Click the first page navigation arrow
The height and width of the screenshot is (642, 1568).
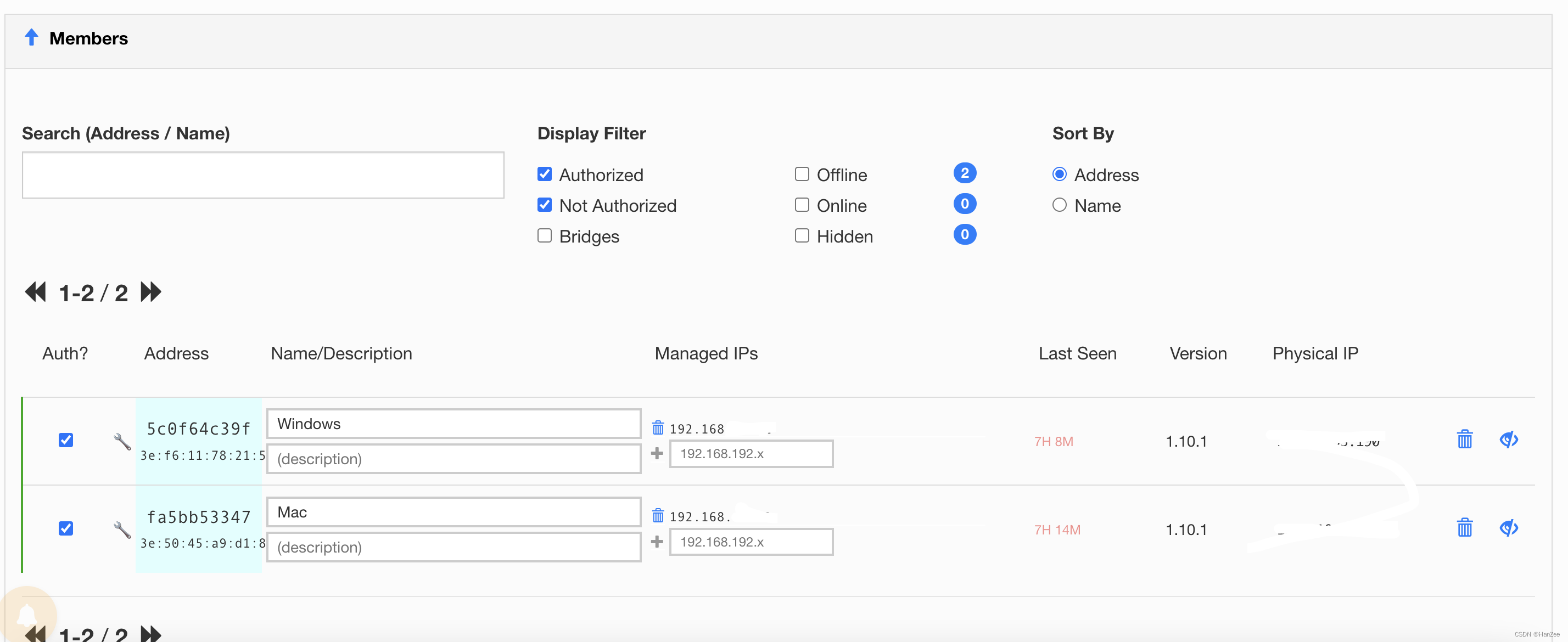click(x=36, y=292)
